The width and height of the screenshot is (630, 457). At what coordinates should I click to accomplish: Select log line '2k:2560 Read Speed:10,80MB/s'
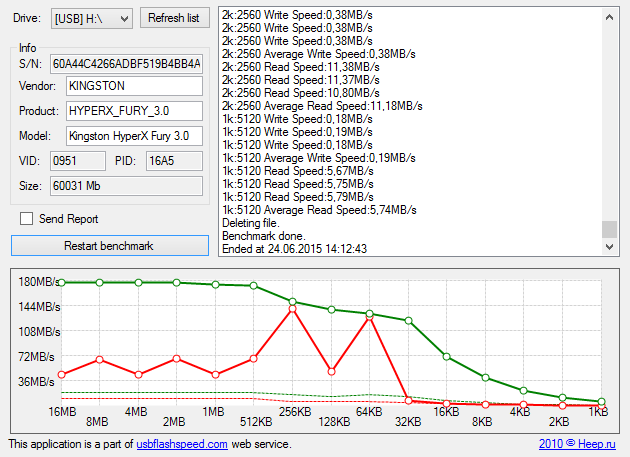[x=301, y=93]
